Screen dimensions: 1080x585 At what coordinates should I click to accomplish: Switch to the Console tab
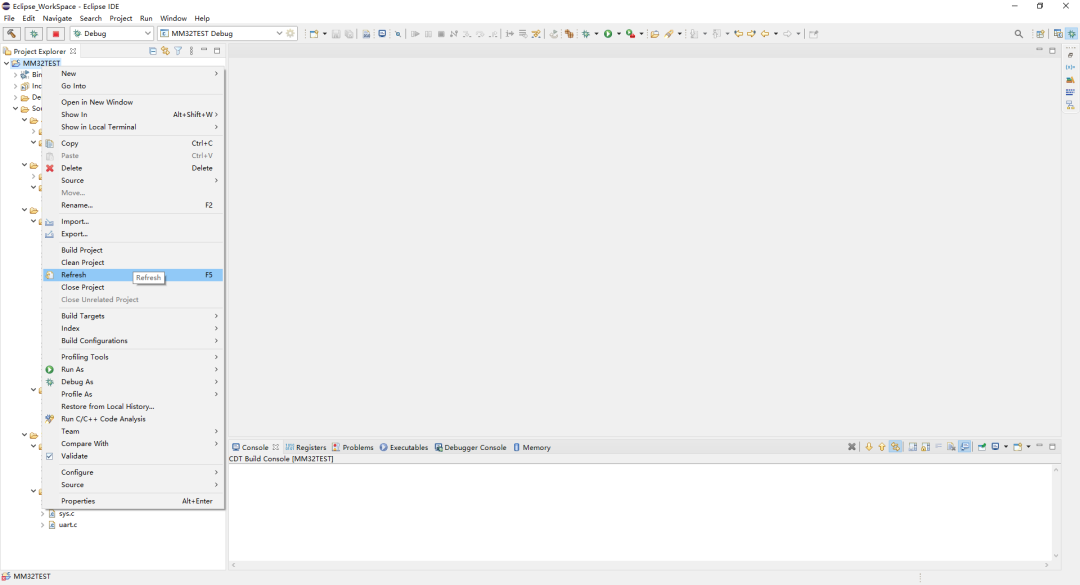255,447
